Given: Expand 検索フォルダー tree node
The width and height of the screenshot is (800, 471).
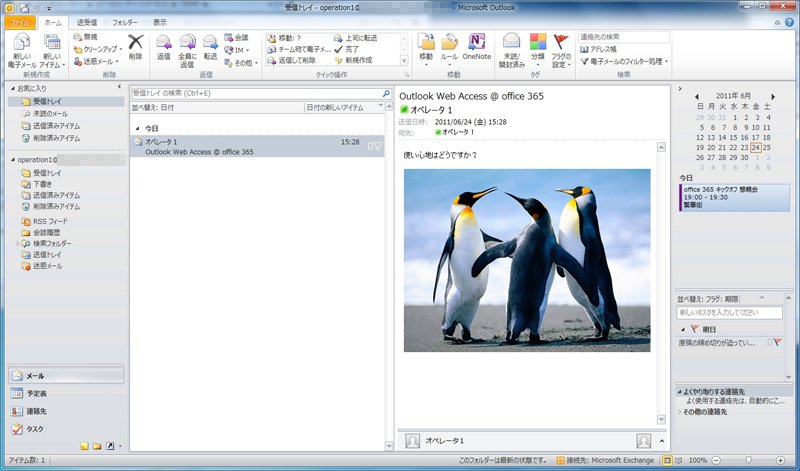Looking at the screenshot, I should tap(17, 244).
